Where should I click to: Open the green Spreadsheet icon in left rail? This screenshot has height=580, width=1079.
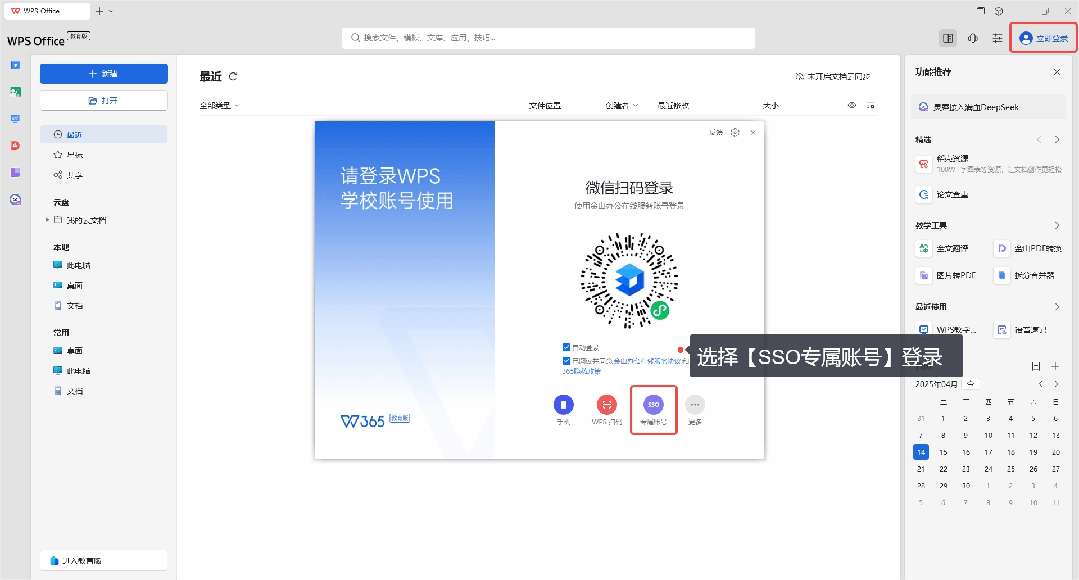point(15,92)
